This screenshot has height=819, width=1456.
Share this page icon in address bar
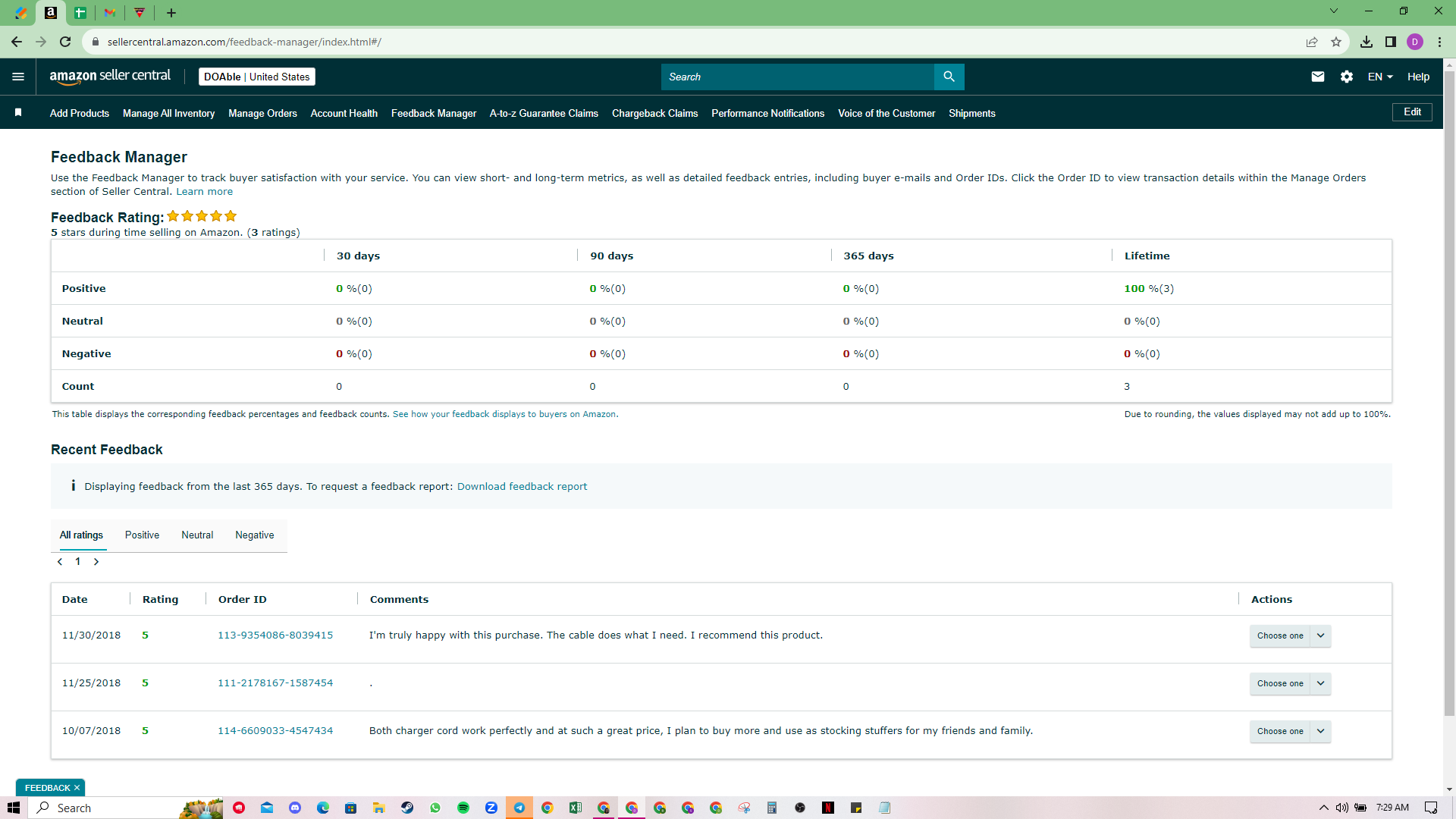coord(1312,42)
